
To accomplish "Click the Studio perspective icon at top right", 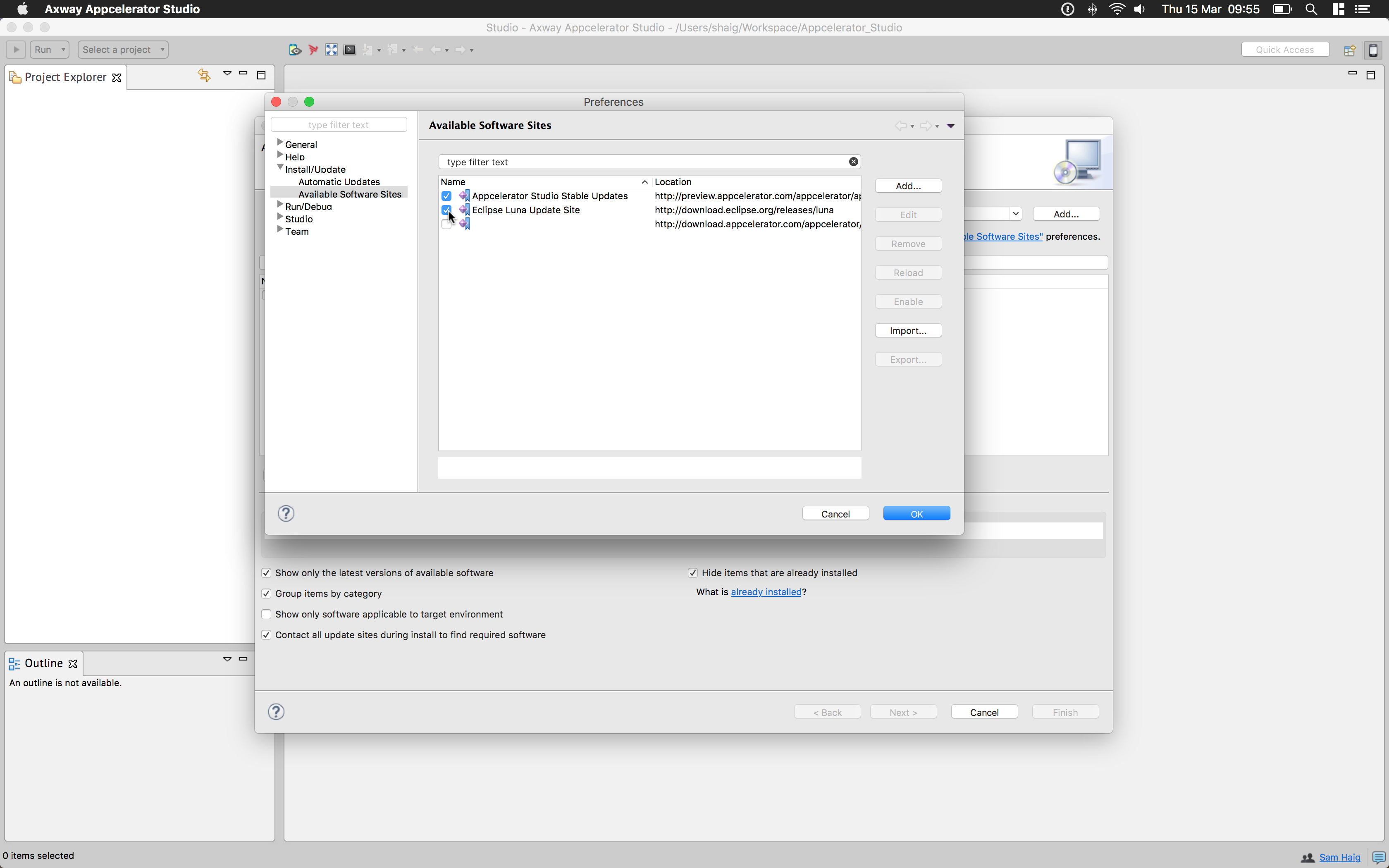I will (x=1374, y=50).
